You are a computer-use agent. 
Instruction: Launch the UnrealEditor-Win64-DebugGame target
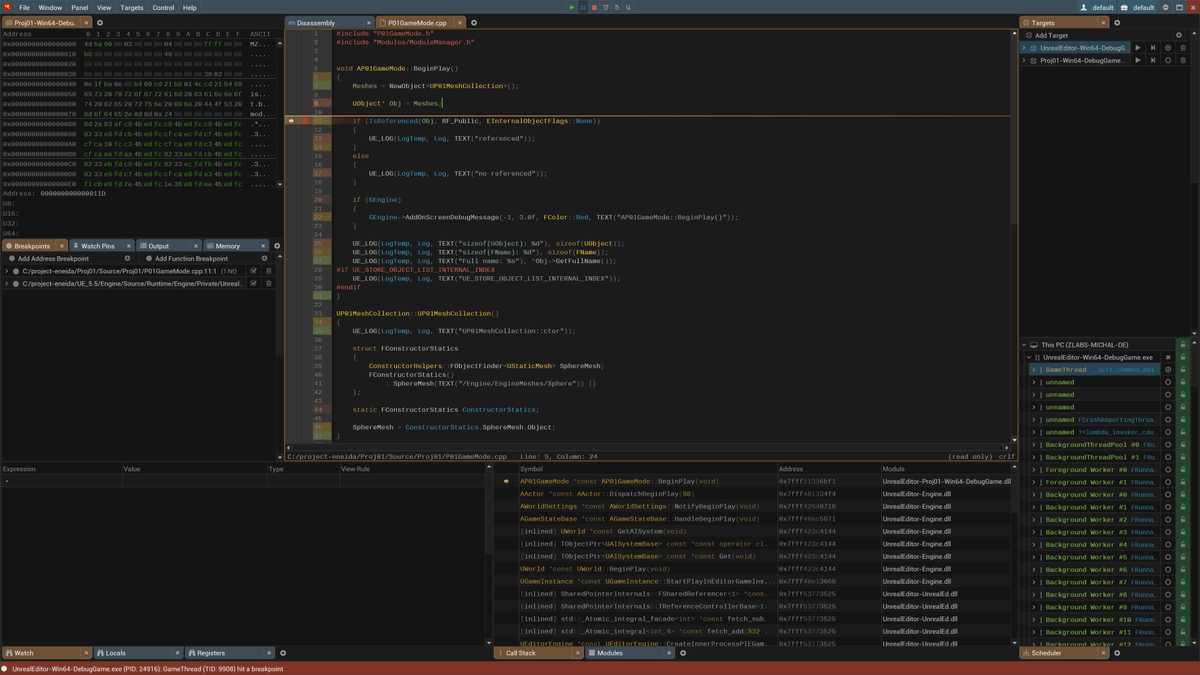tap(1138, 47)
